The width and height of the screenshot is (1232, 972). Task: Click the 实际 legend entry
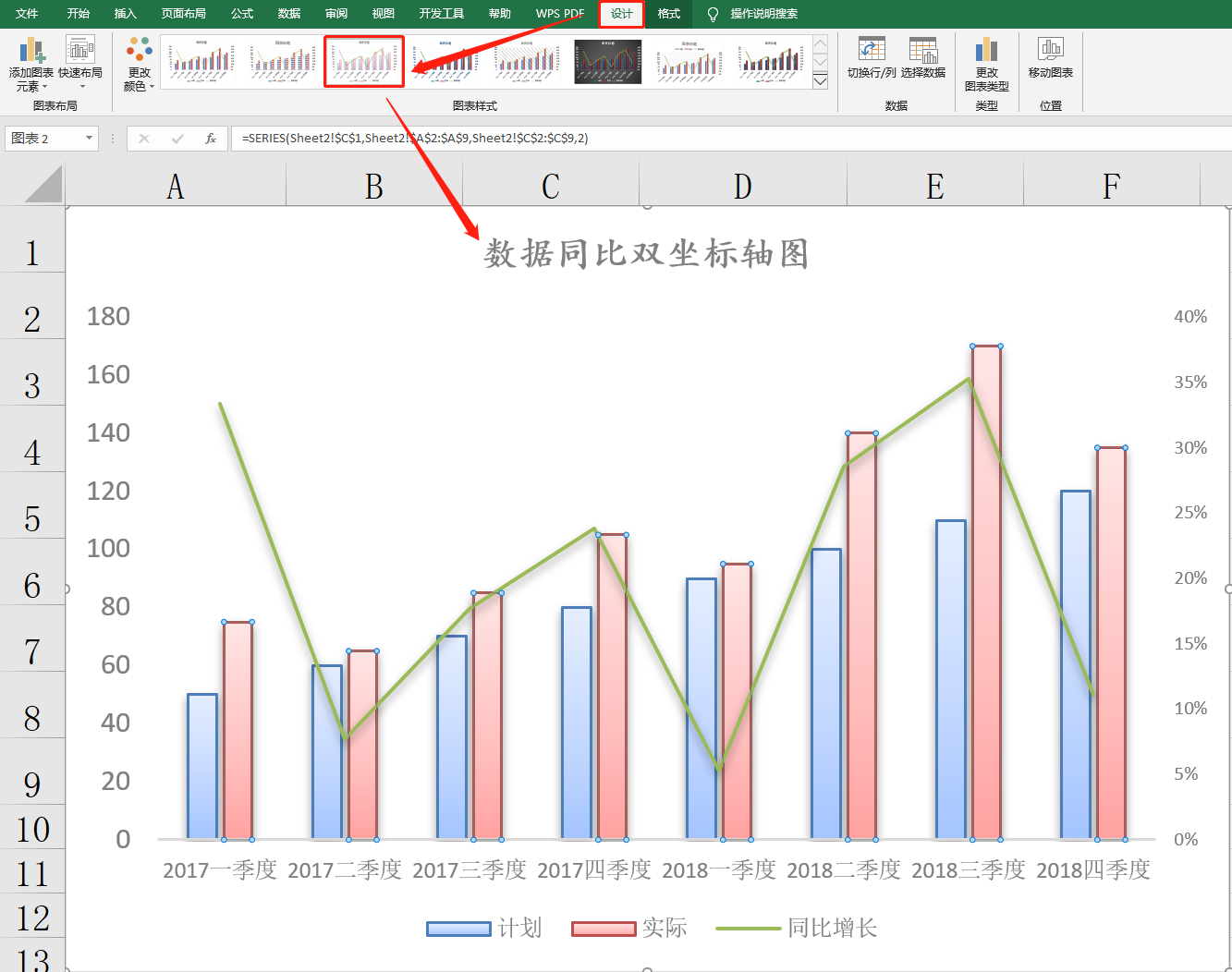click(x=629, y=928)
